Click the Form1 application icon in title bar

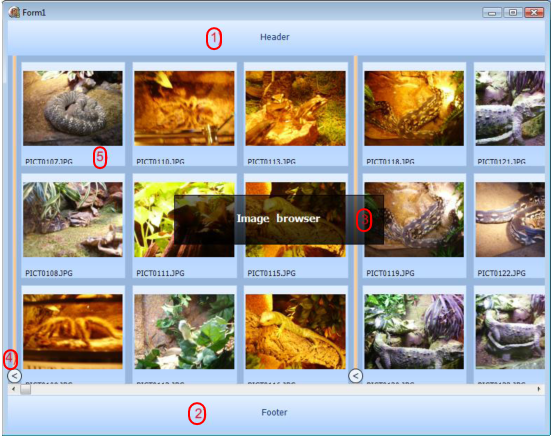[14, 12]
